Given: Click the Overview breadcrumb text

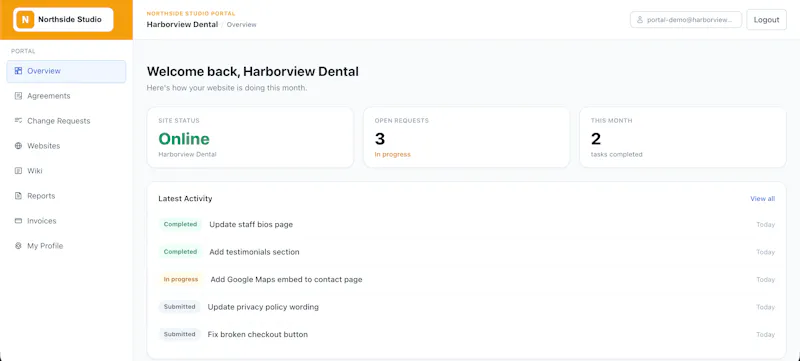Looking at the screenshot, I should coord(241,24).
